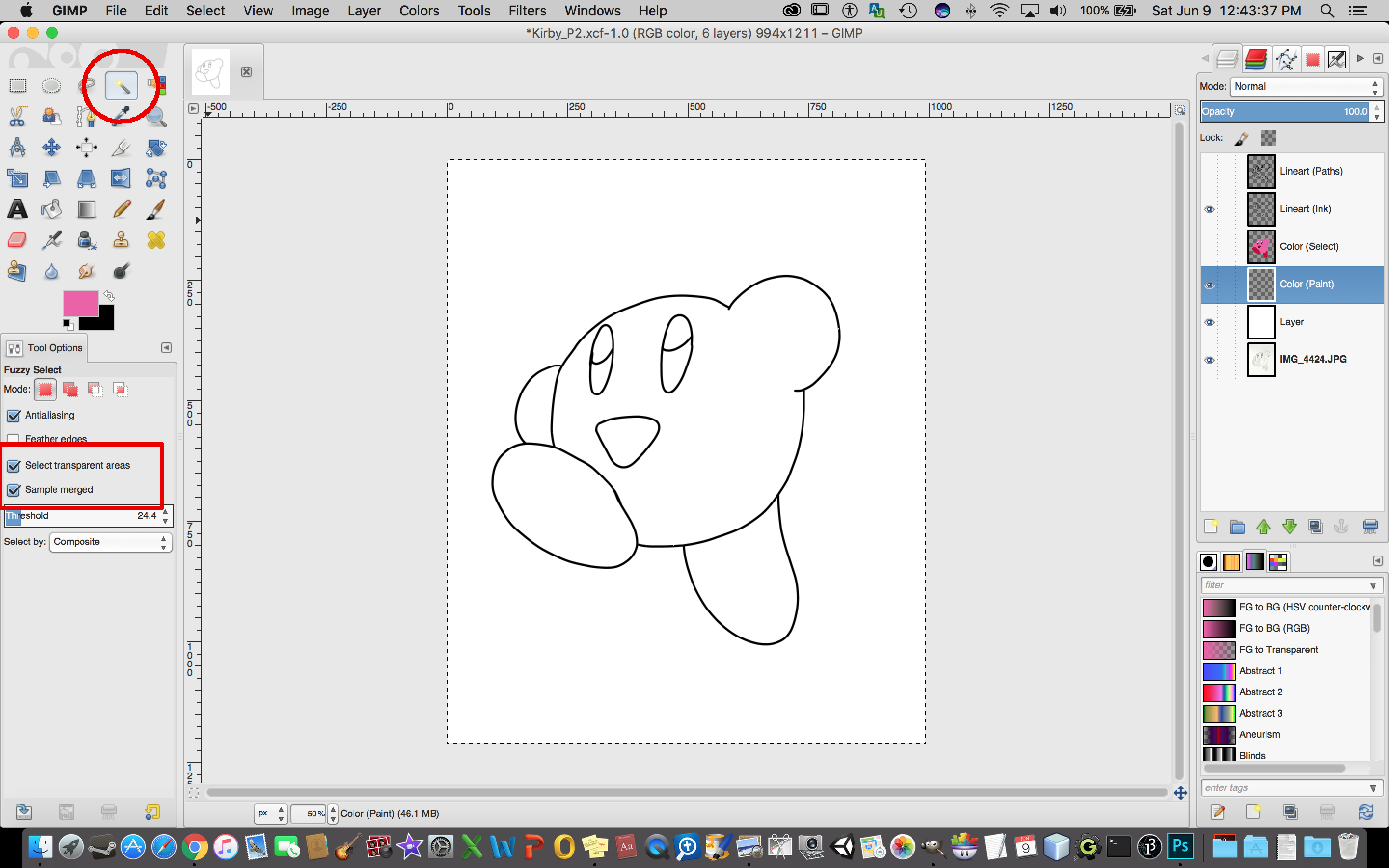Toggle the lock pixels brush icon
Viewport: 1389px width, 868px height.
click(x=1241, y=138)
